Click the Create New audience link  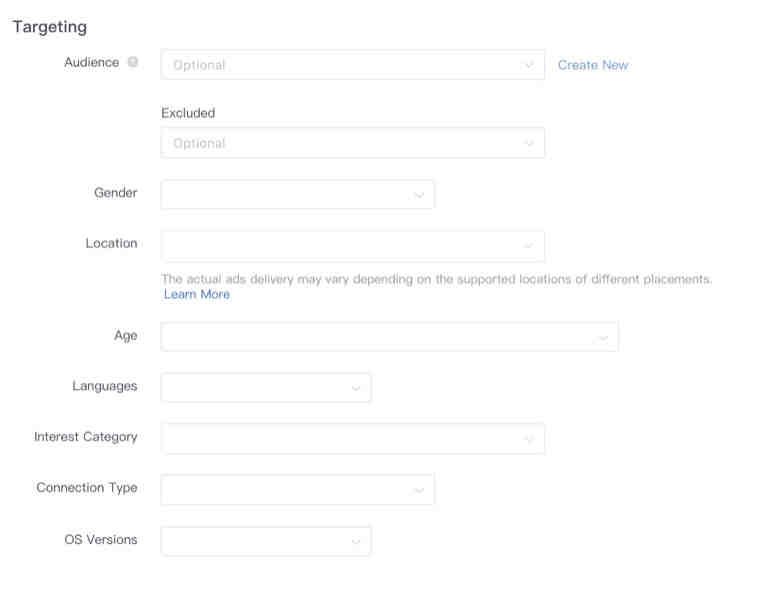[593, 65]
